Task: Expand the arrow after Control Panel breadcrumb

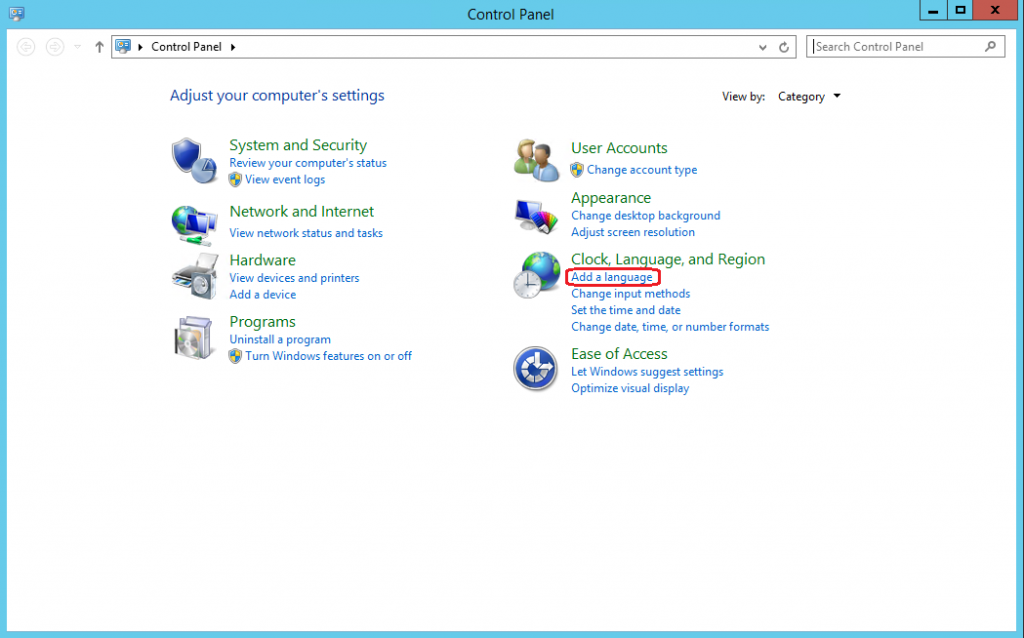Action: [x=233, y=47]
